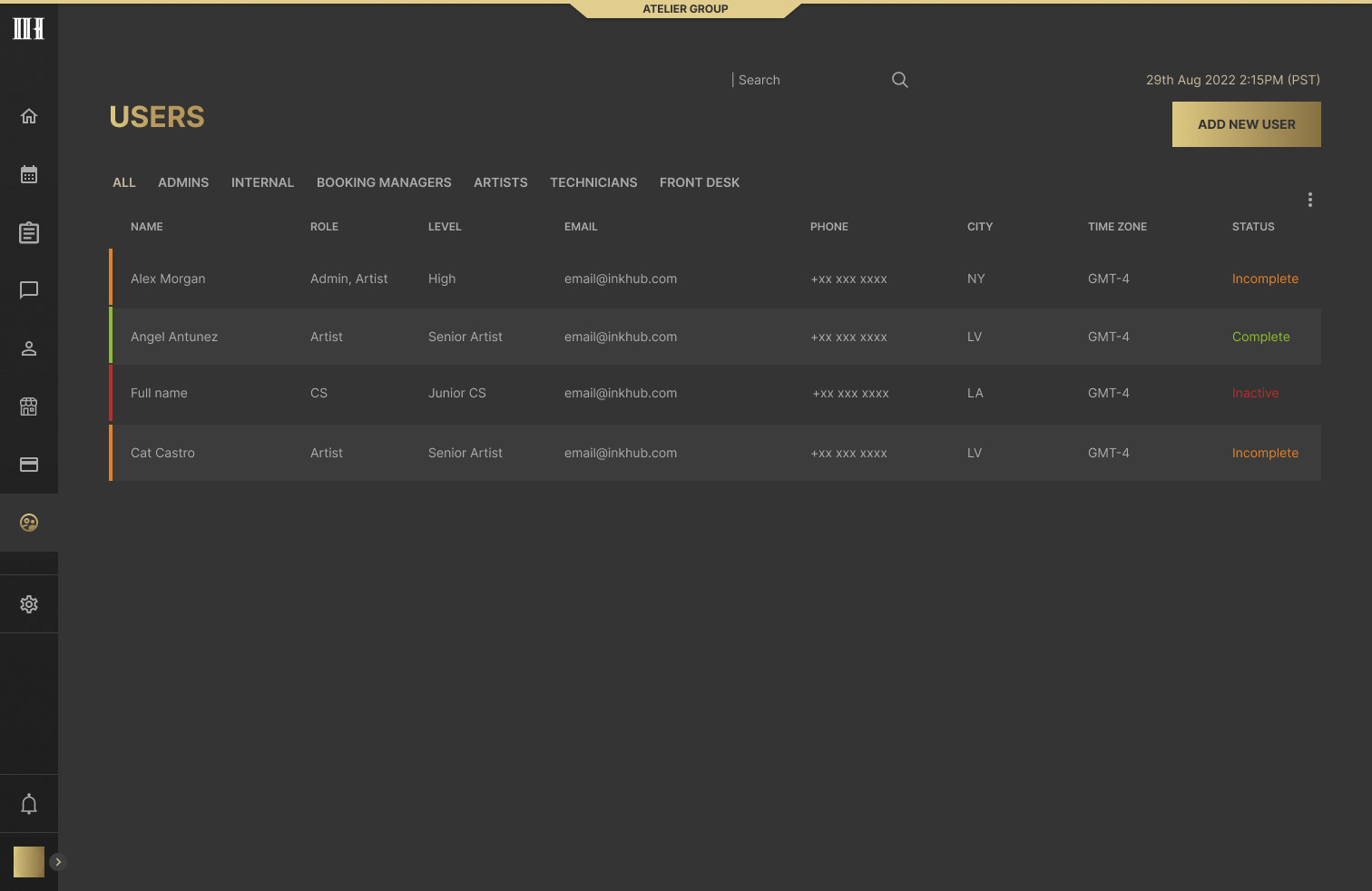Click the Admin, Artist role cell

(x=348, y=279)
